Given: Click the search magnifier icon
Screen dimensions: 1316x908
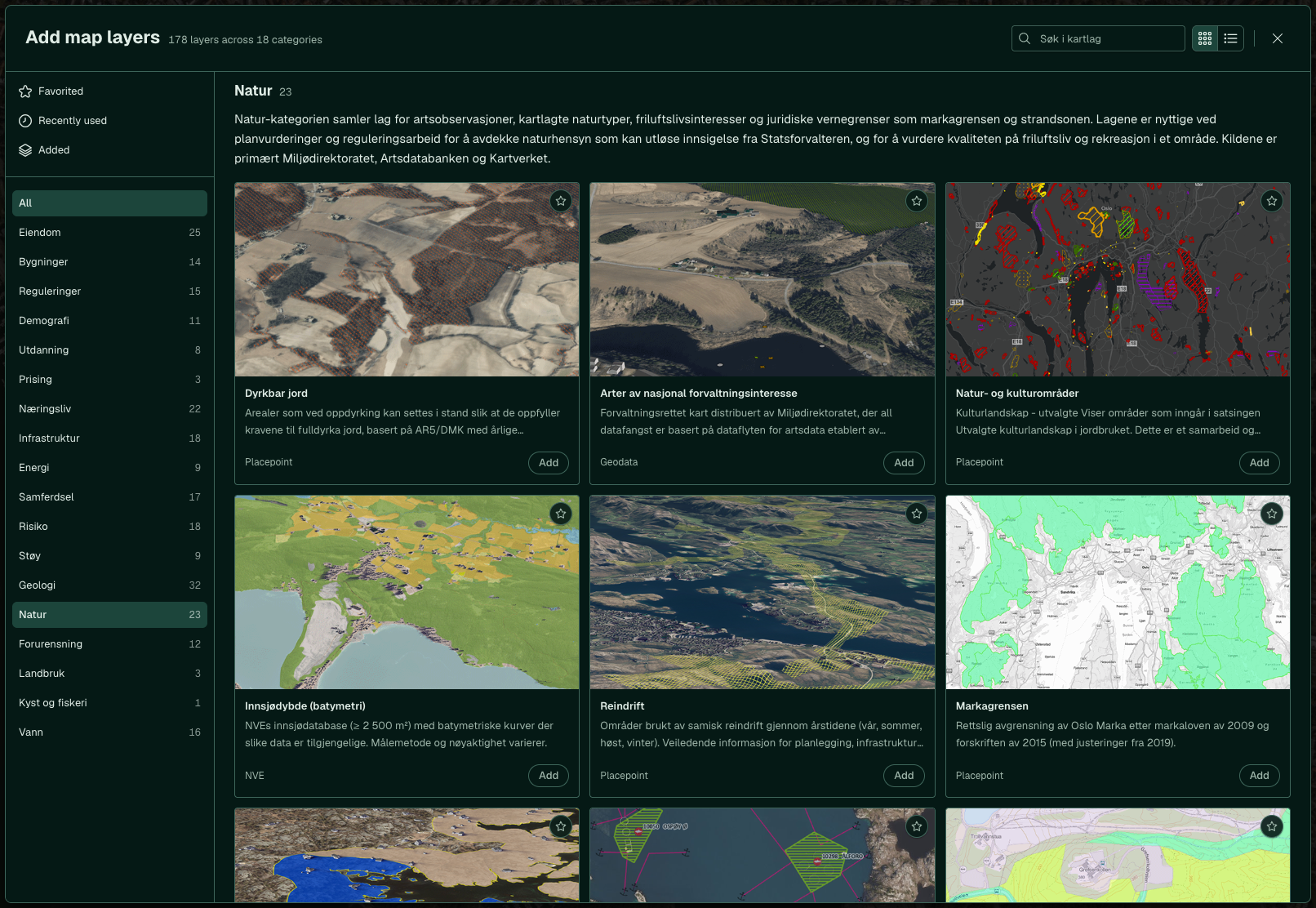Looking at the screenshot, I should point(1025,38).
